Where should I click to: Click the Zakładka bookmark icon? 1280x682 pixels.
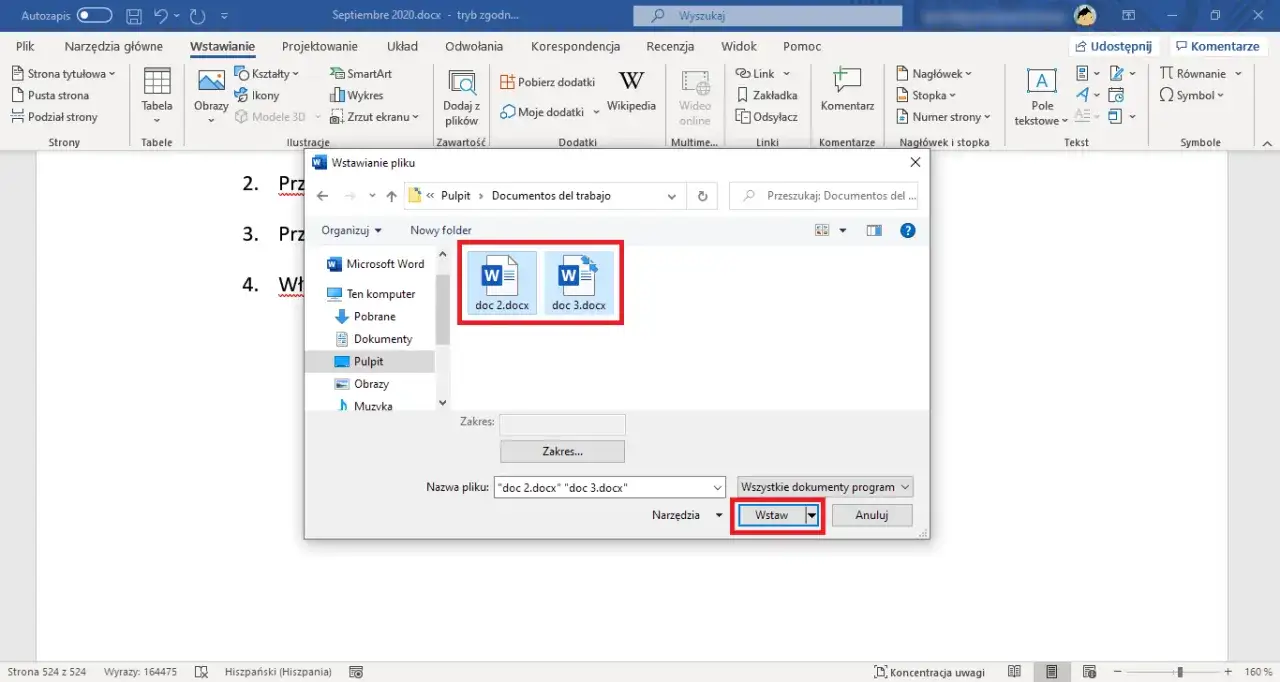click(x=744, y=95)
